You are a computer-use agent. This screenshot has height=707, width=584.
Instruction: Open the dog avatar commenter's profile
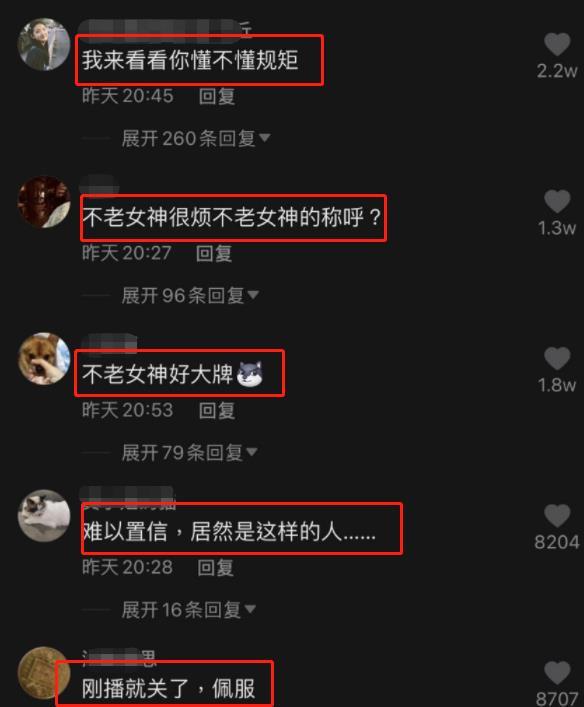coord(44,358)
